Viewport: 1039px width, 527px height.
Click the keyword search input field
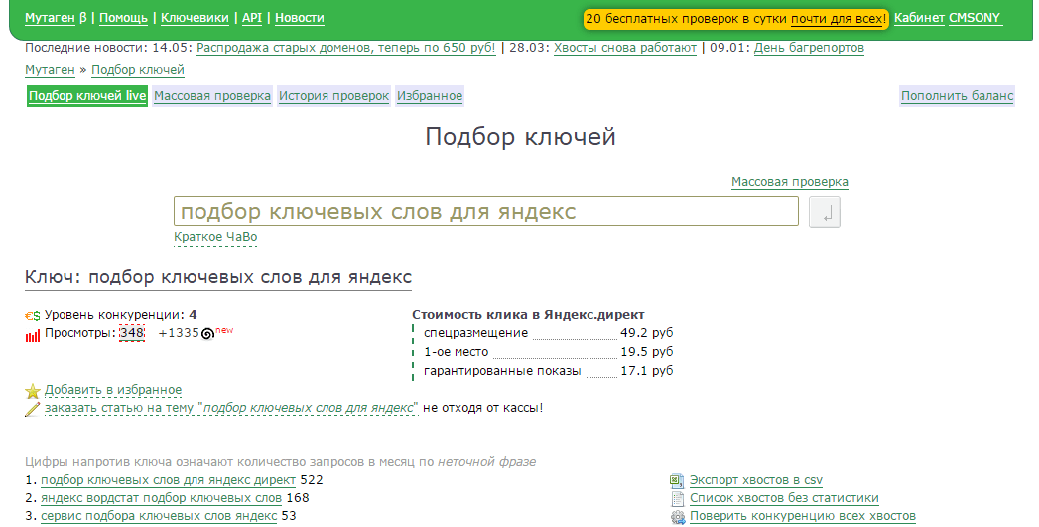[486, 212]
